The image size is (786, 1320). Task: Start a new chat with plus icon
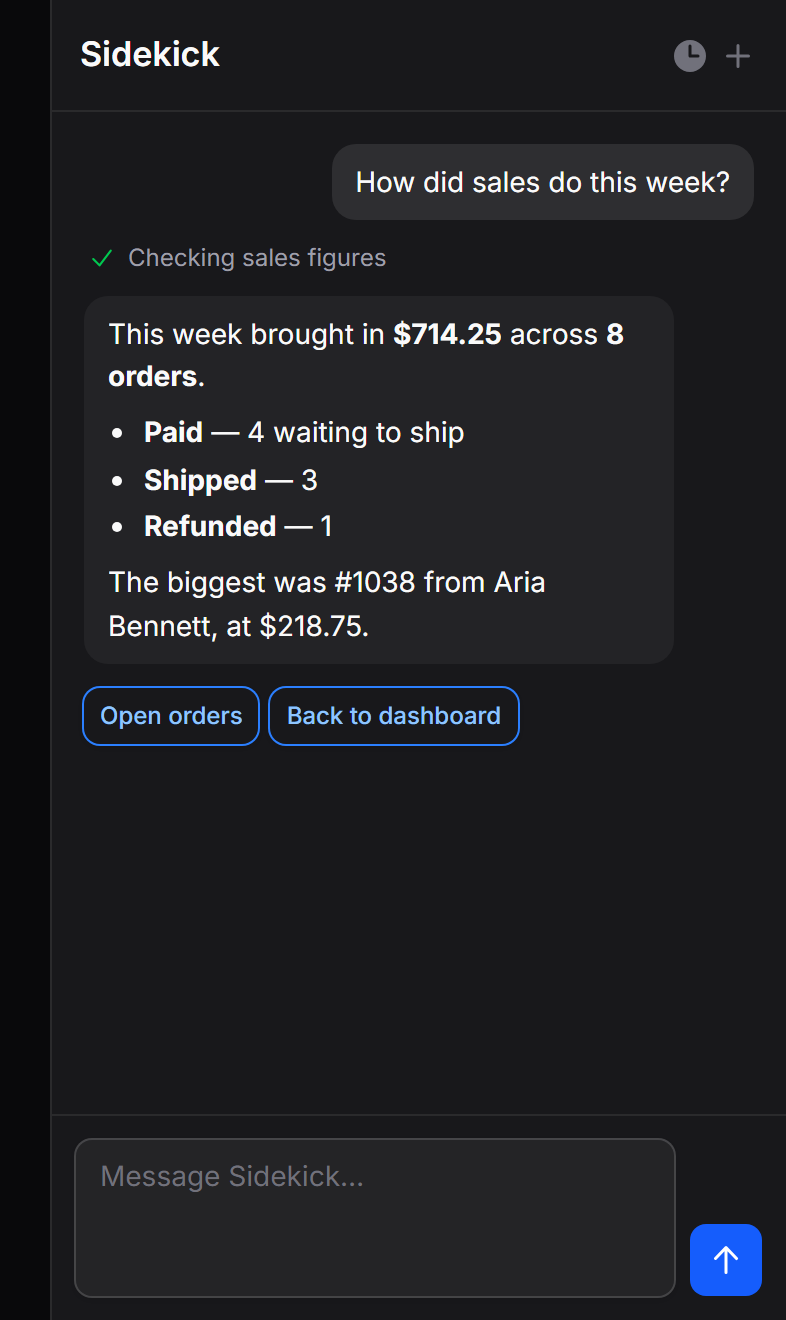738,56
